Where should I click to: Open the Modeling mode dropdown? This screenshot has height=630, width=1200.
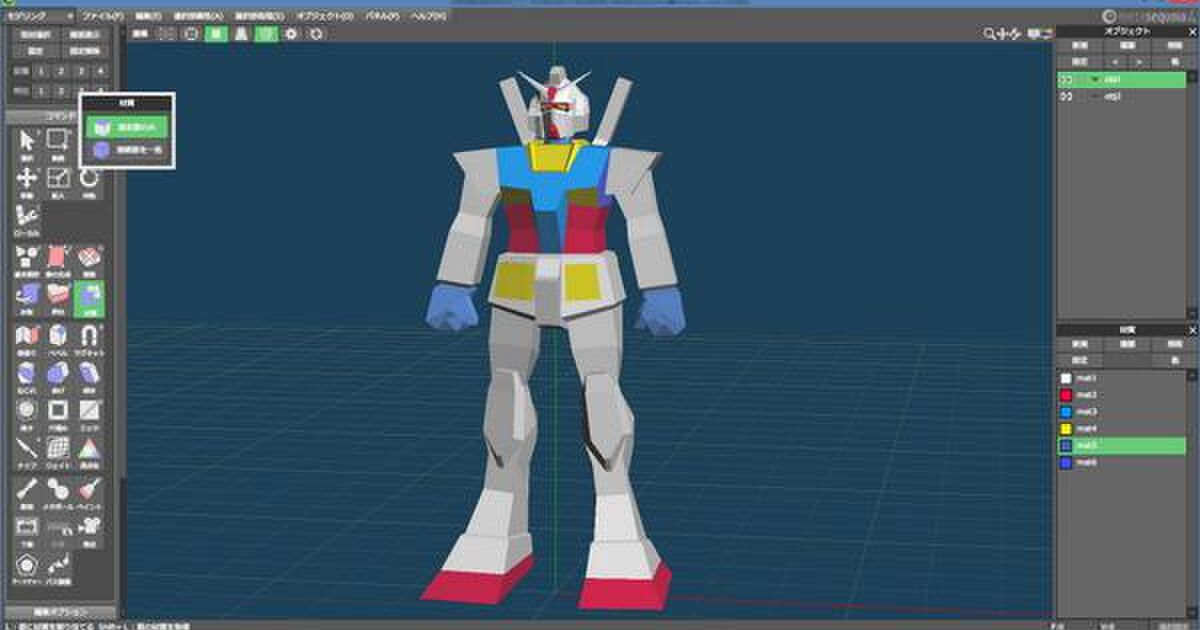coord(40,16)
